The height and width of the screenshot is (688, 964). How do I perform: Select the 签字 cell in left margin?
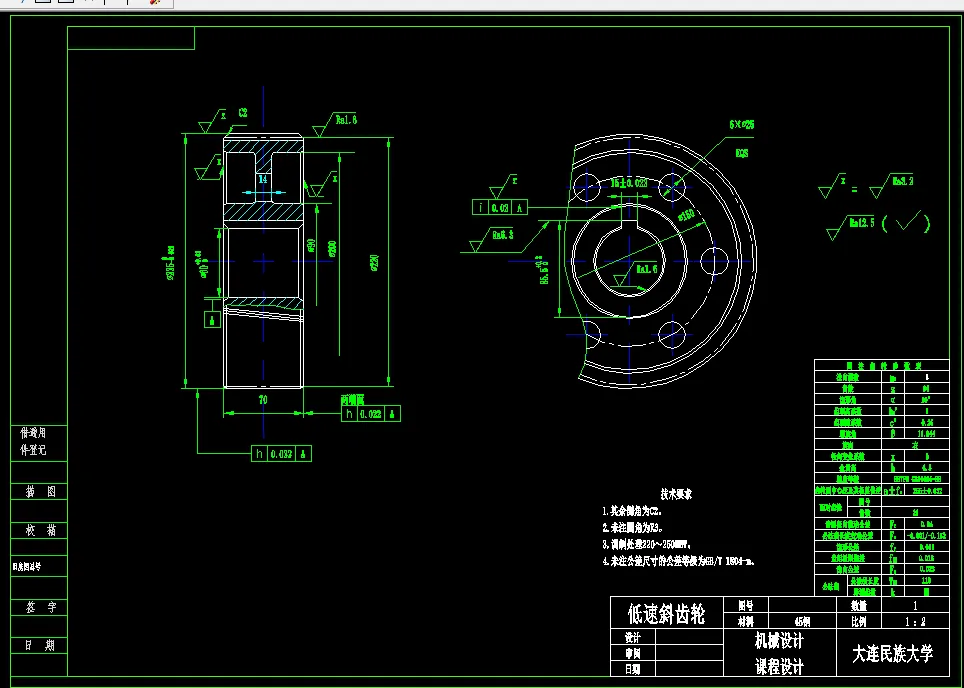click(40, 607)
